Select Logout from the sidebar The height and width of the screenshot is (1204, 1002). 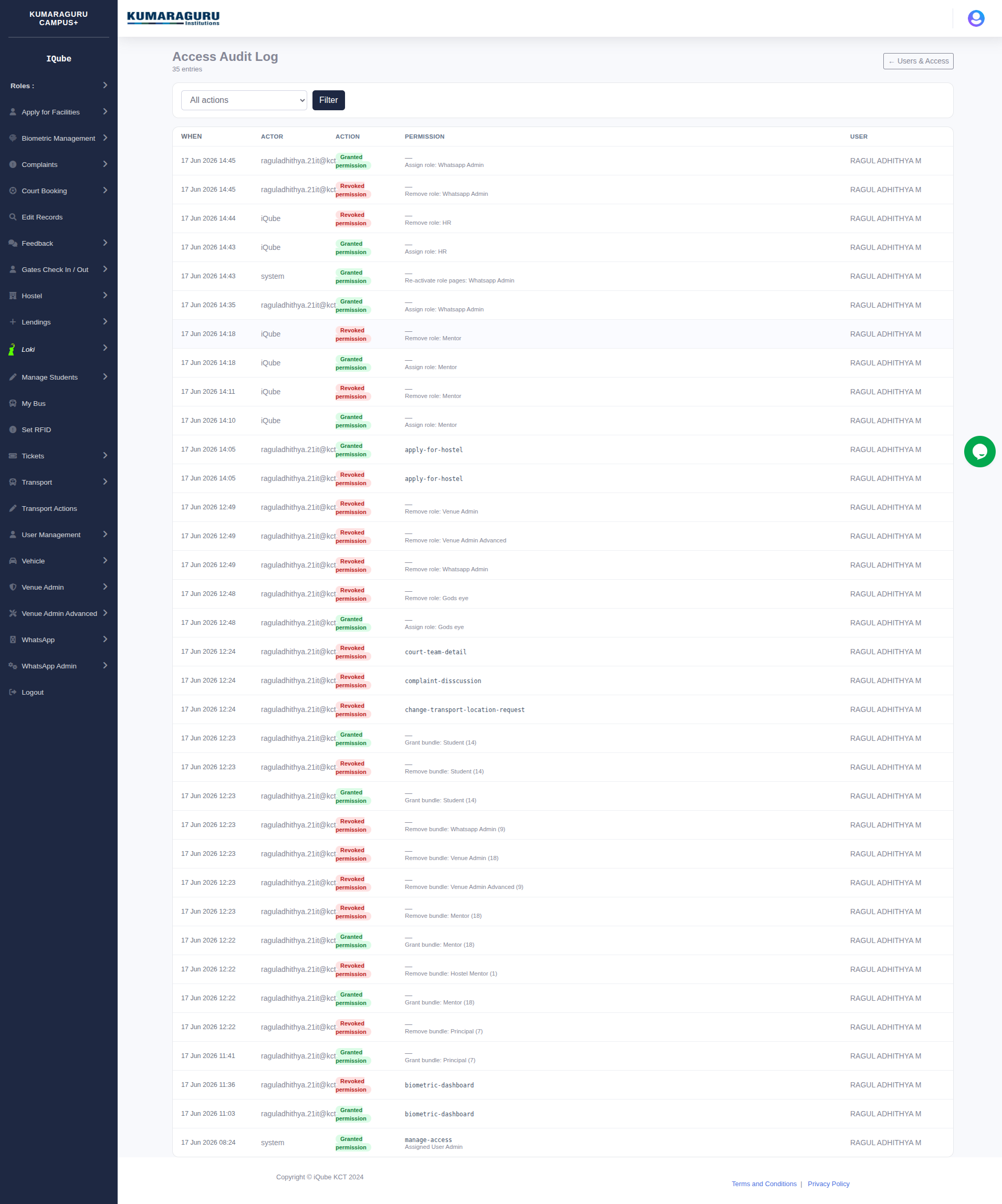58,692
